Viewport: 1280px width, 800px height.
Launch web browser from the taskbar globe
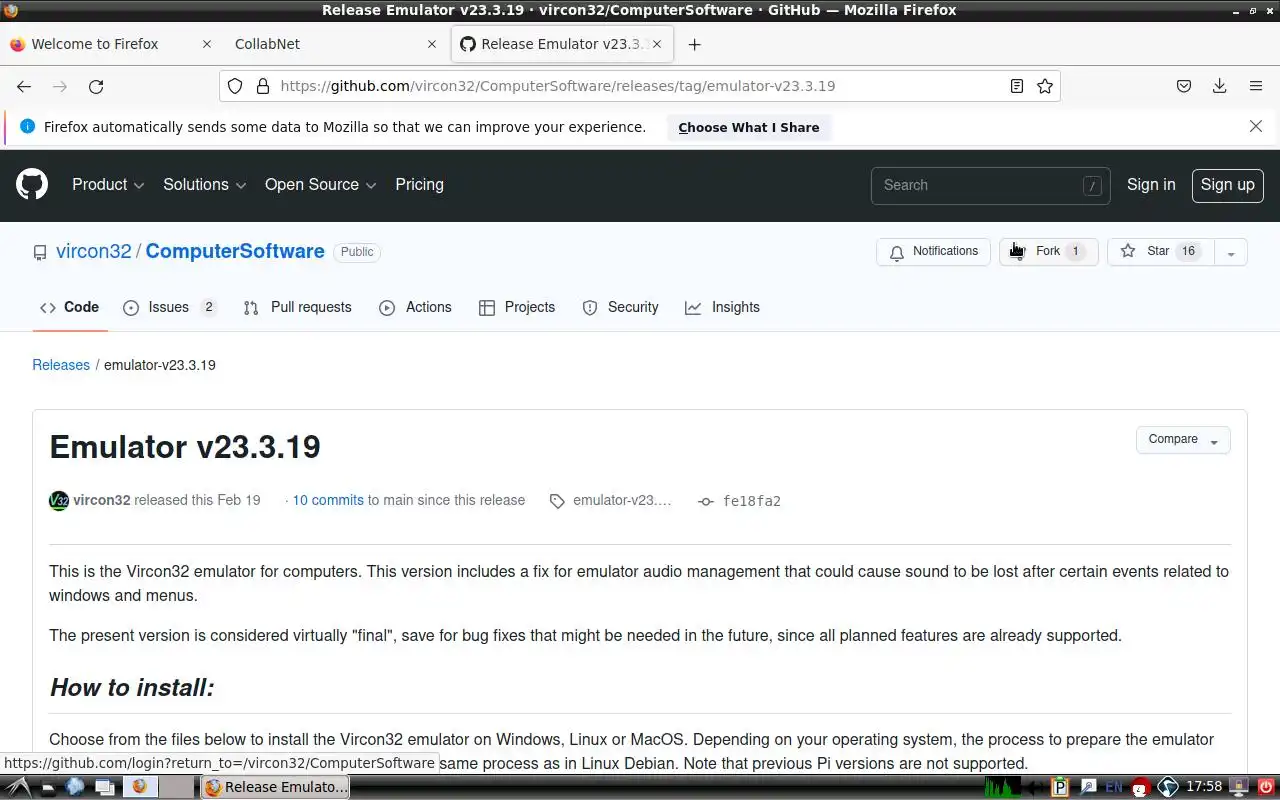pyautogui.click(x=75, y=787)
